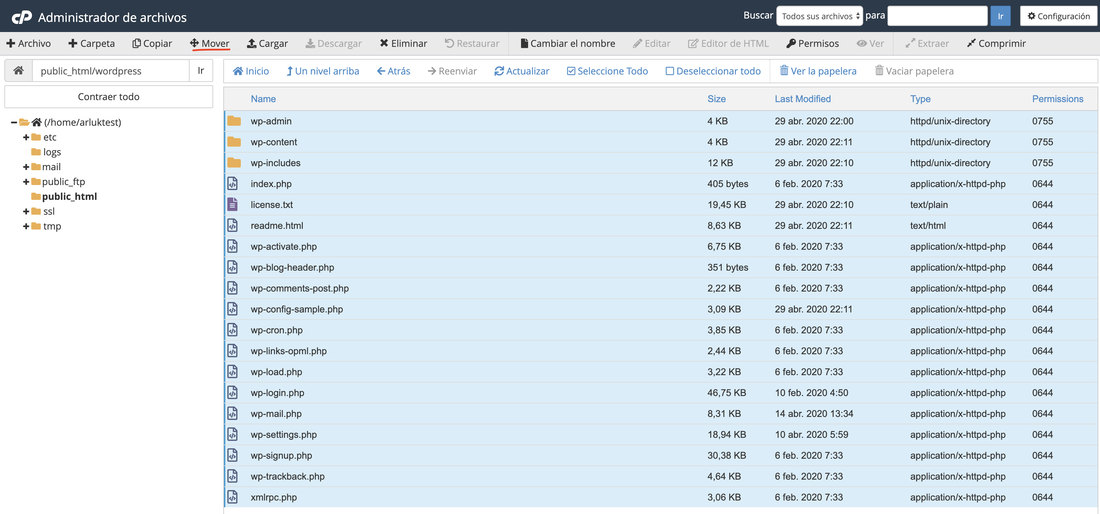Expand the etc folder tree node

coord(26,137)
